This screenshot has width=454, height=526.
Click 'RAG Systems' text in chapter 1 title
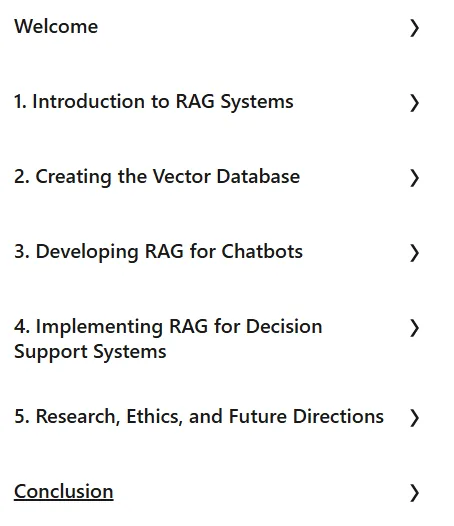point(235,102)
